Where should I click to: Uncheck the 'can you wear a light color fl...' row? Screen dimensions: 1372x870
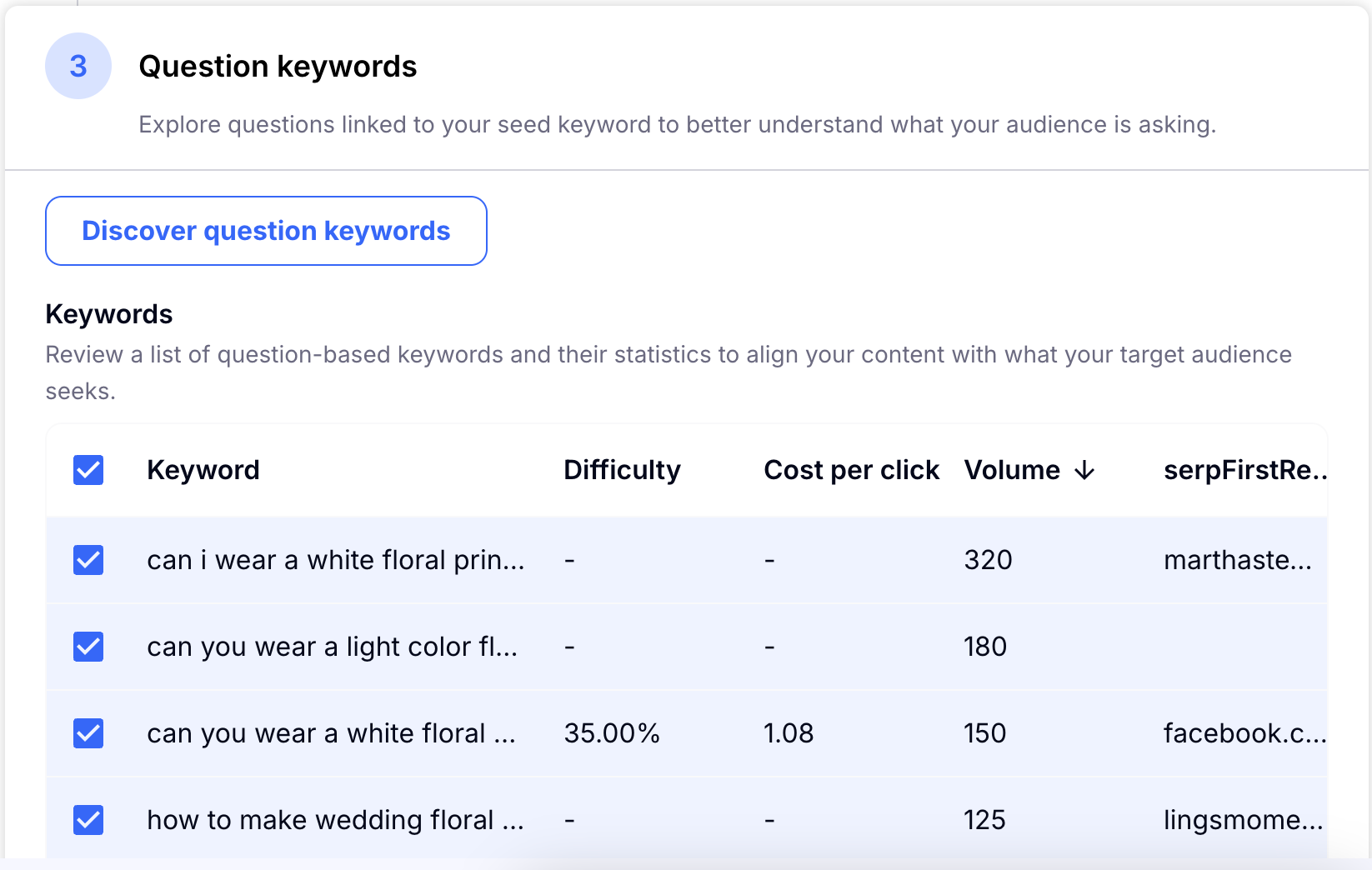pos(88,647)
